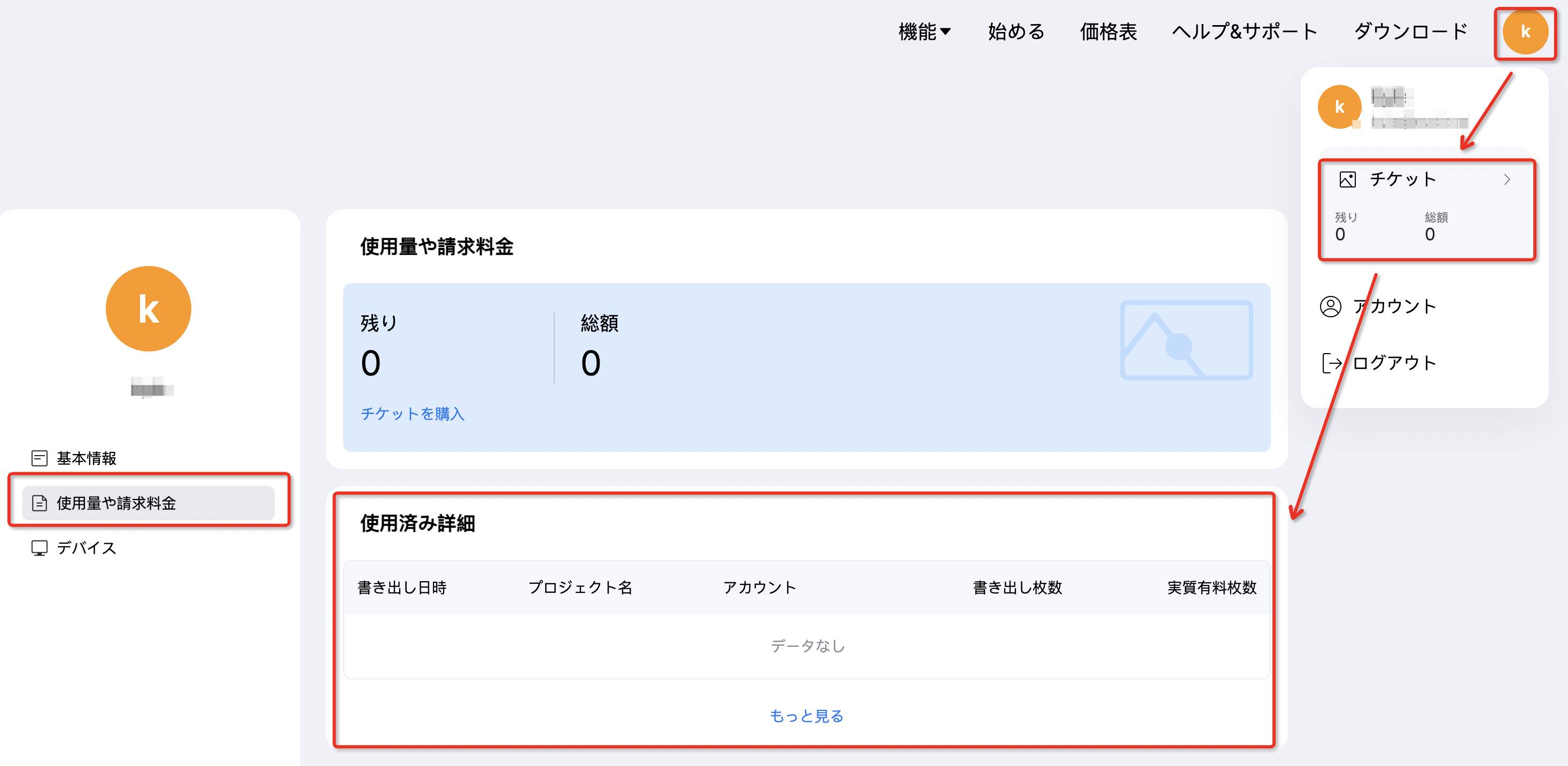This screenshot has width=1568, height=766.
Task: Open ヘルプ&サポート in navigation
Action: tap(1244, 32)
